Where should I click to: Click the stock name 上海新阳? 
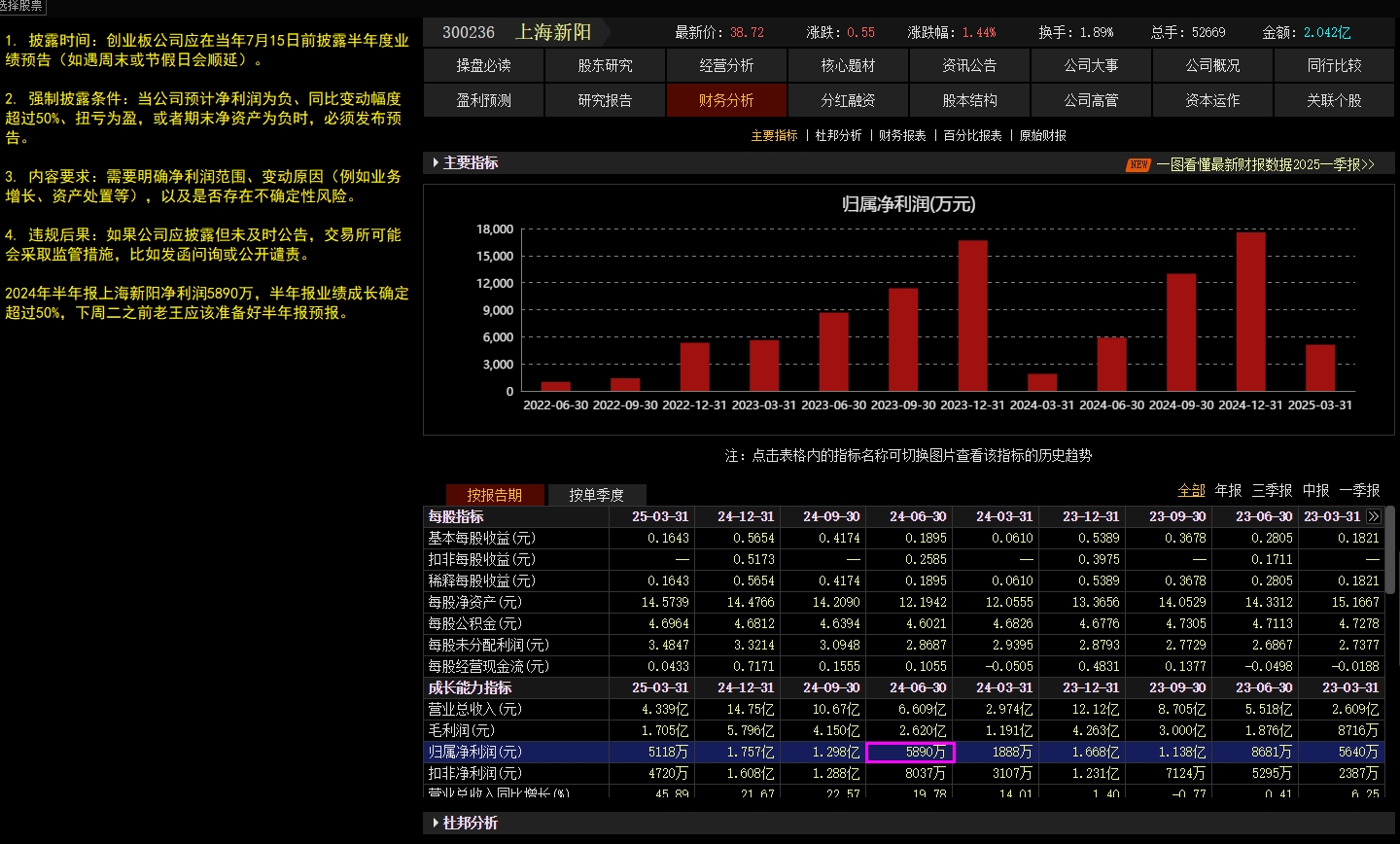tap(553, 32)
